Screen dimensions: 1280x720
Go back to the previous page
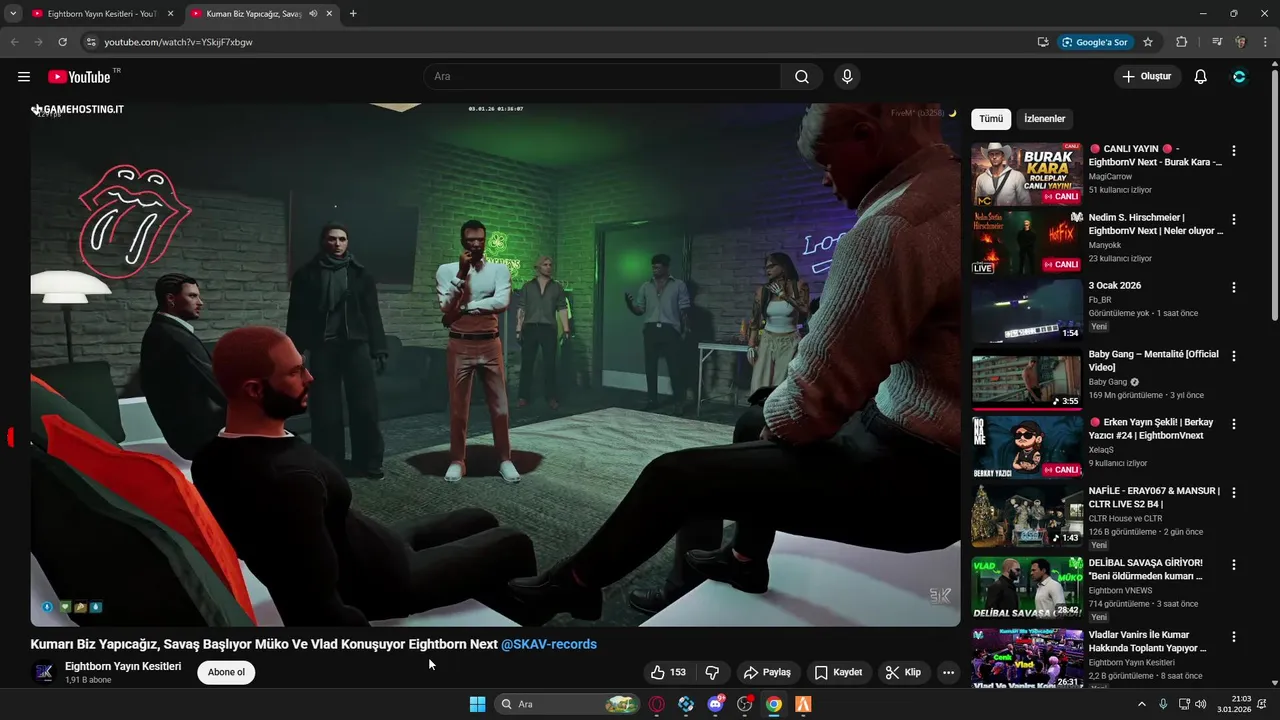click(14, 42)
